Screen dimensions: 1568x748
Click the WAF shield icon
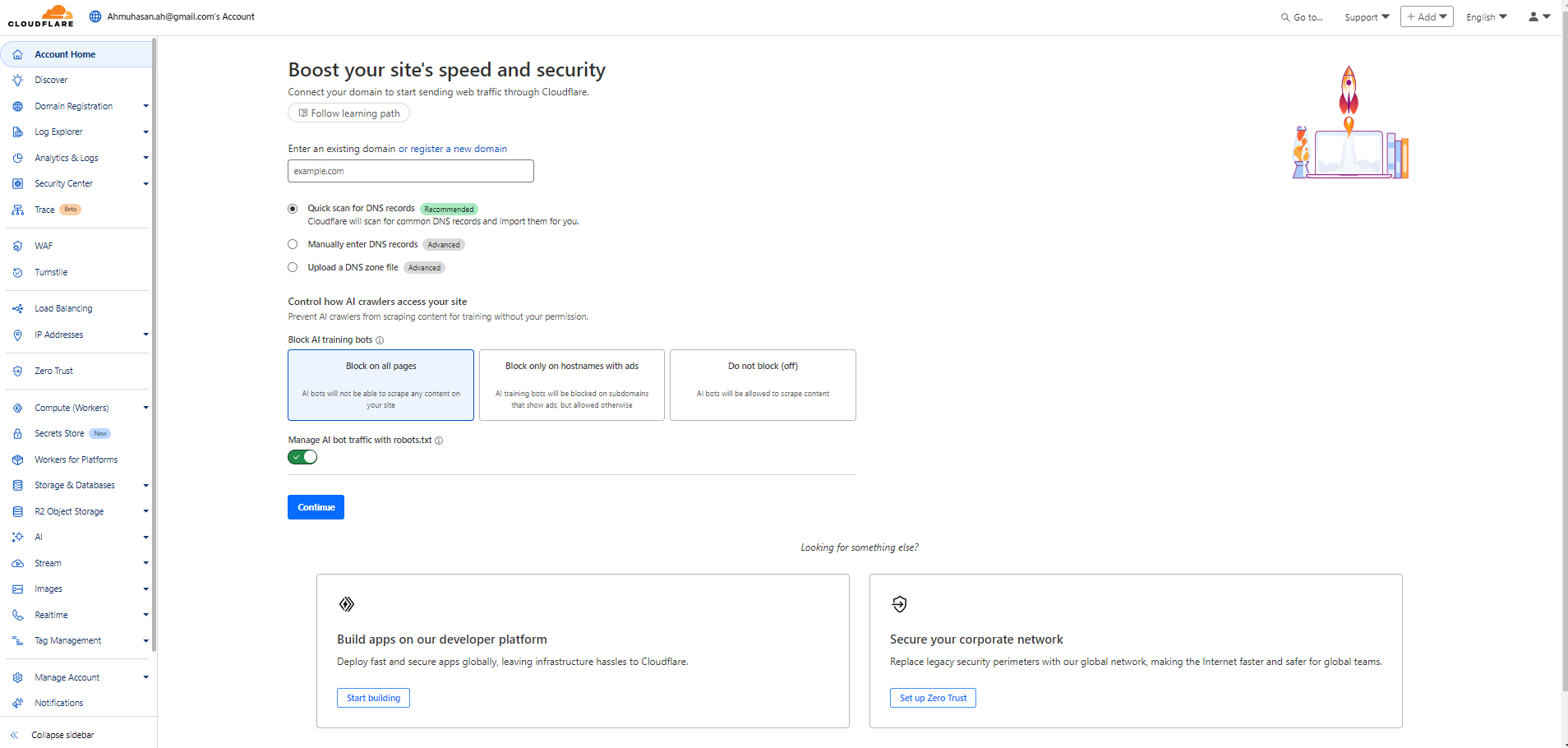point(17,247)
